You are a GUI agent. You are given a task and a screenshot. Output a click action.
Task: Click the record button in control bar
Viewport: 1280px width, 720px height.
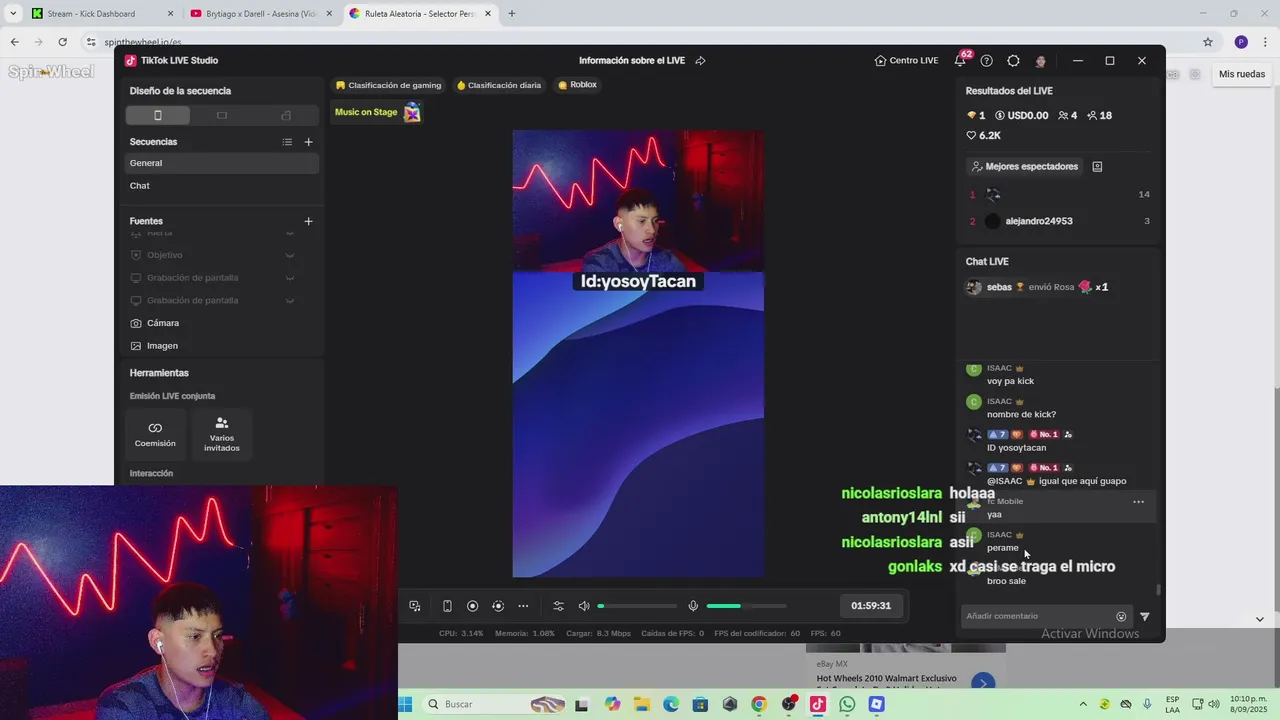[473, 606]
